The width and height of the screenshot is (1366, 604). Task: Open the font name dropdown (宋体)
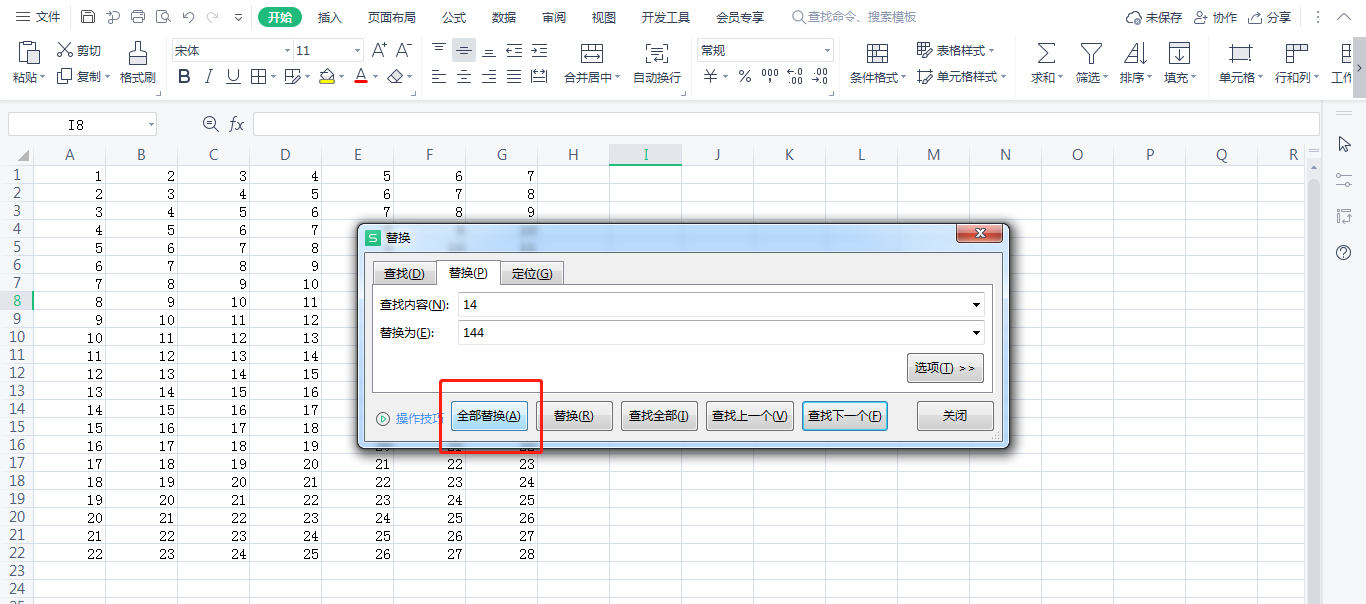[x=287, y=50]
